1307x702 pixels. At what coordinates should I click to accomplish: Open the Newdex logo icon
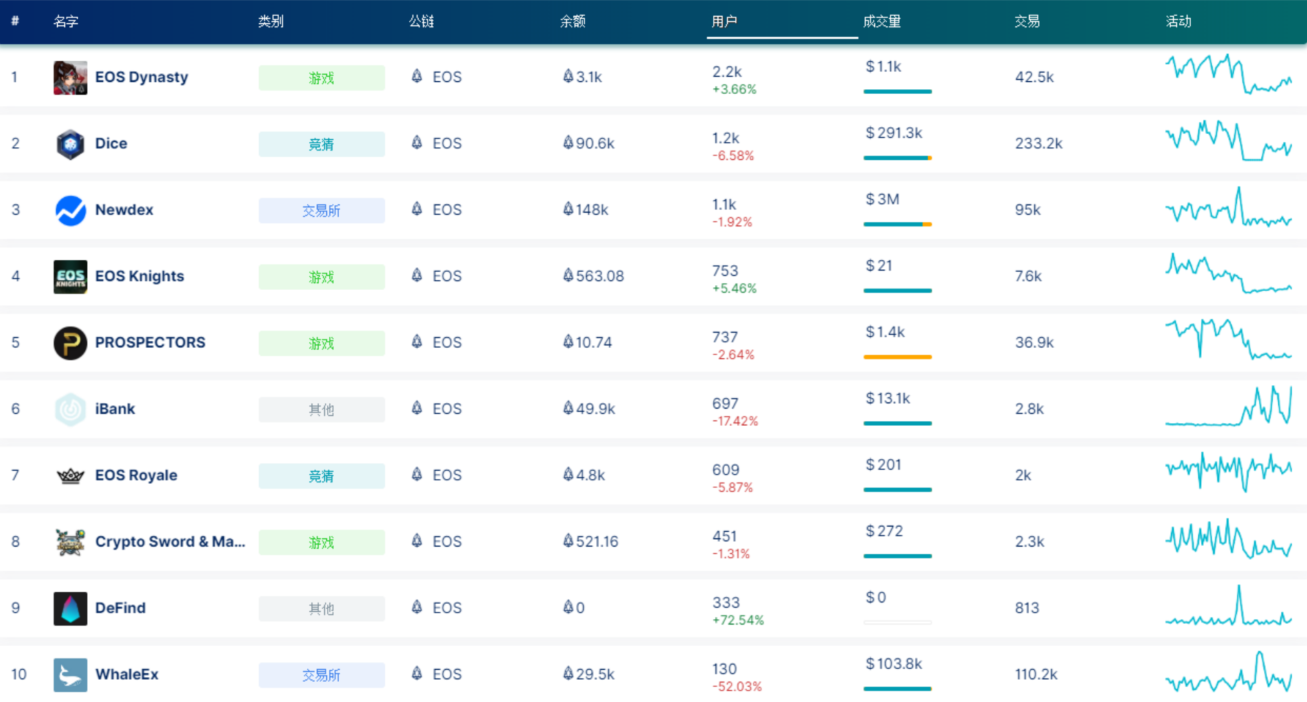click(x=70, y=210)
